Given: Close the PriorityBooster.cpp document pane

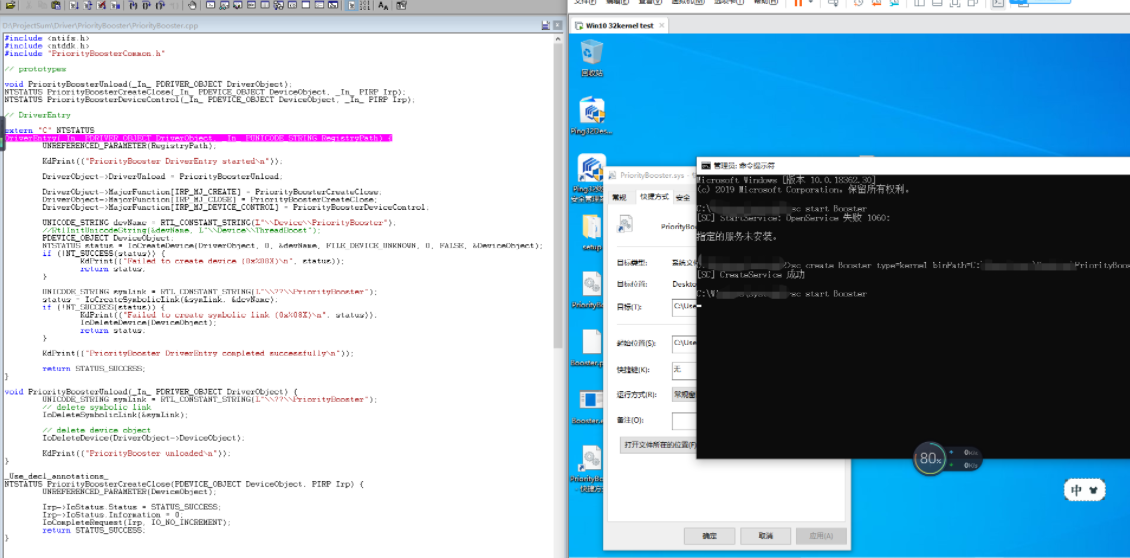Looking at the screenshot, I should pyautogui.click(x=557, y=25).
